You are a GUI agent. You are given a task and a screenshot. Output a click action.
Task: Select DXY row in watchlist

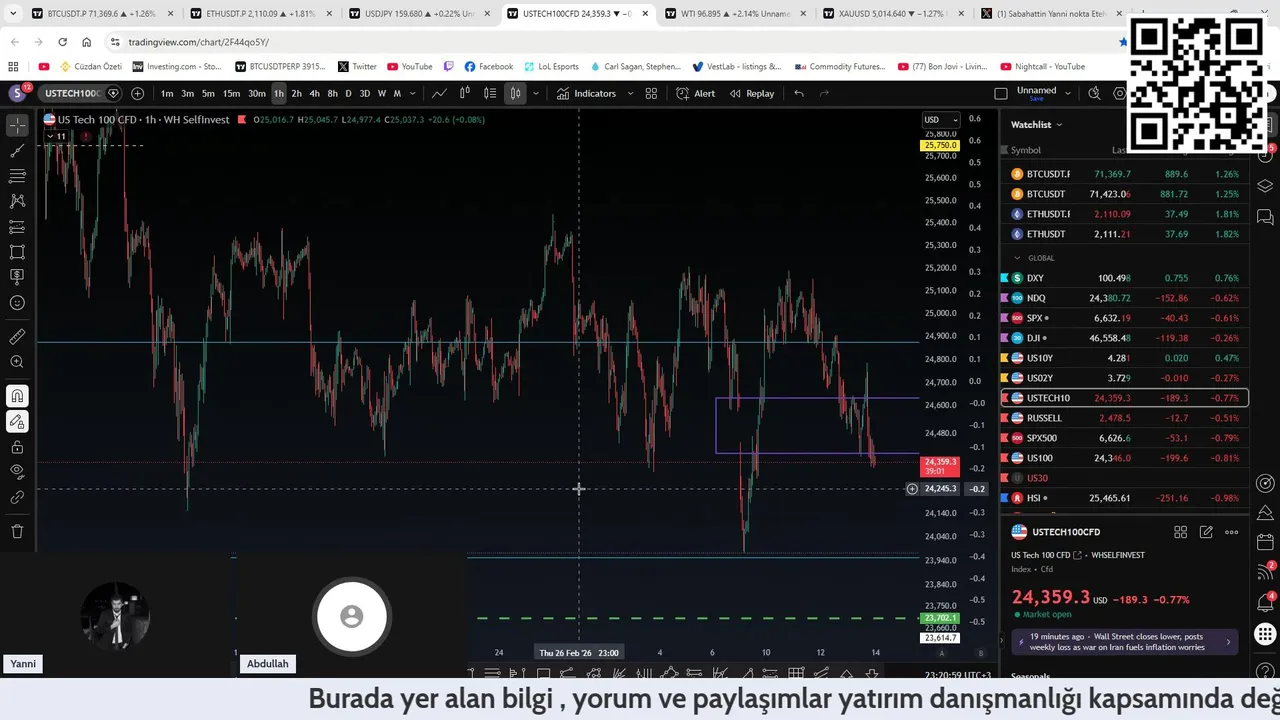pos(1125,278)
